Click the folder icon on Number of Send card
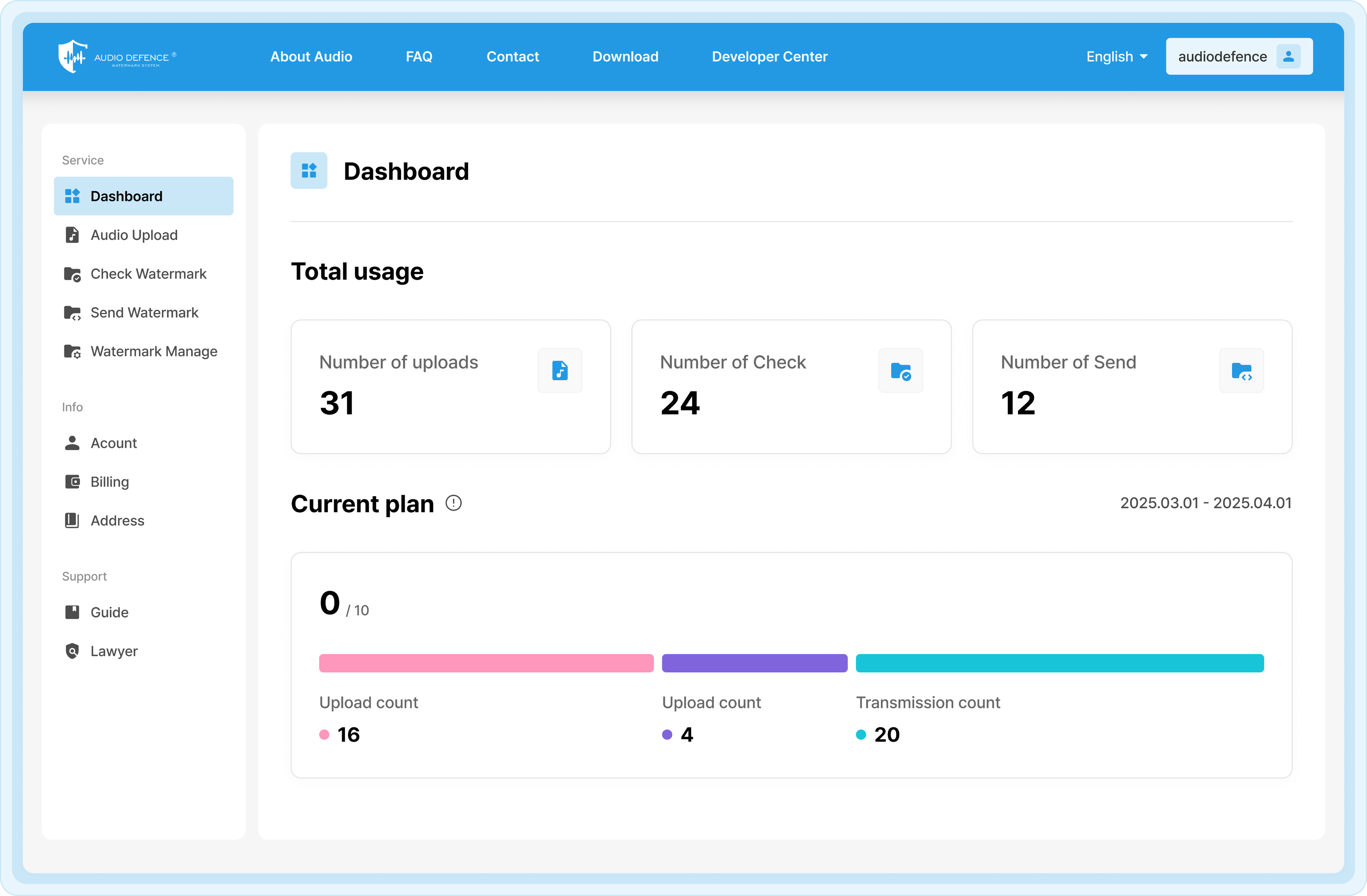 (x=1242, y=370)
